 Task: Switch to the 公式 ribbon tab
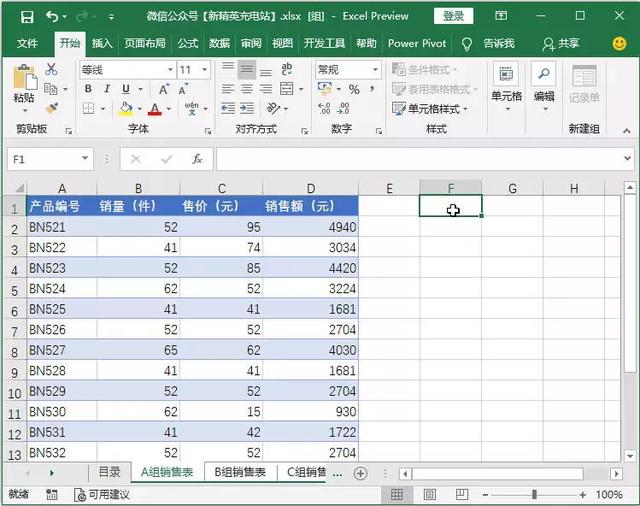tap(188, 43)
